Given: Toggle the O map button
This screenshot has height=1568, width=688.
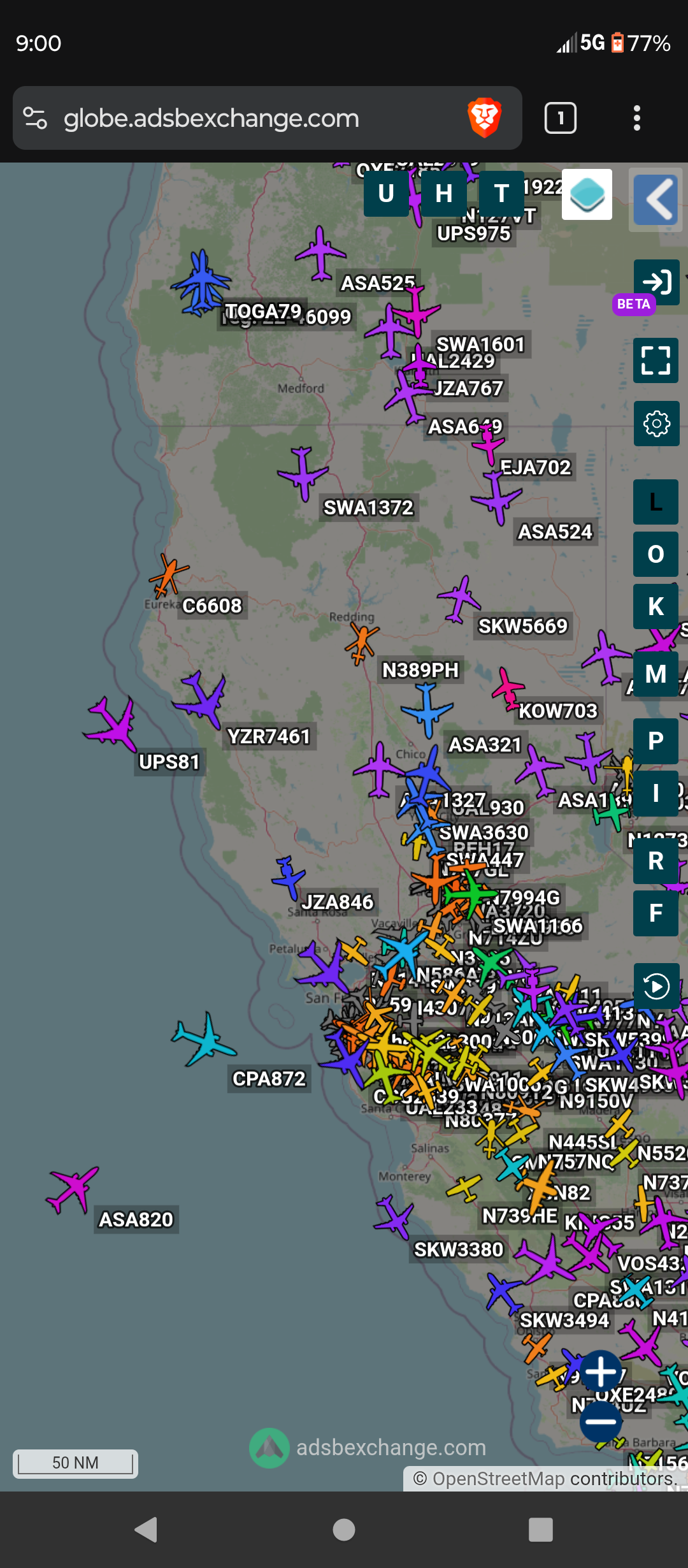Looking at the screenshot, I should [x=656, y=555].
